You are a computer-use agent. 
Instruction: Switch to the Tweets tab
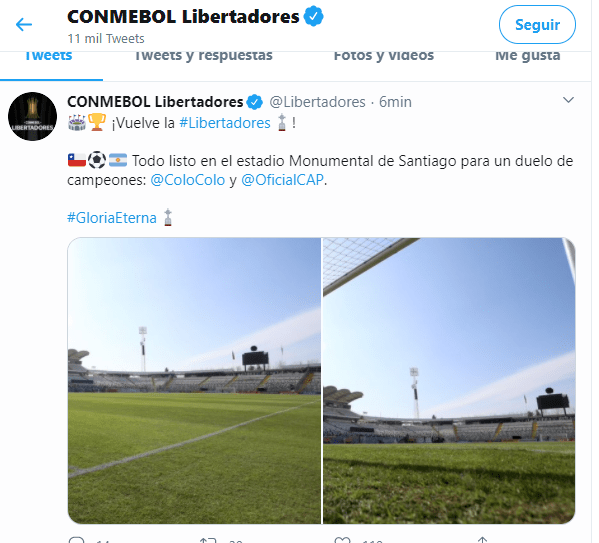(x=49, y=56)
